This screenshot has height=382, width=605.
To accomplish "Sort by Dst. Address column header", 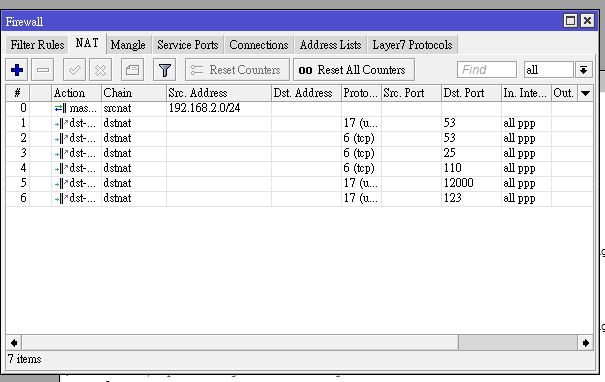I will tap(306, 93).
